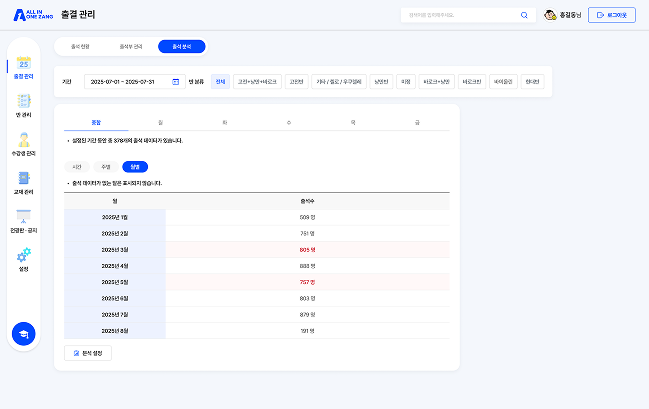Toggle the weekly view pill
The width and height of the screenshot is (649, 409).
pos(106,167)
